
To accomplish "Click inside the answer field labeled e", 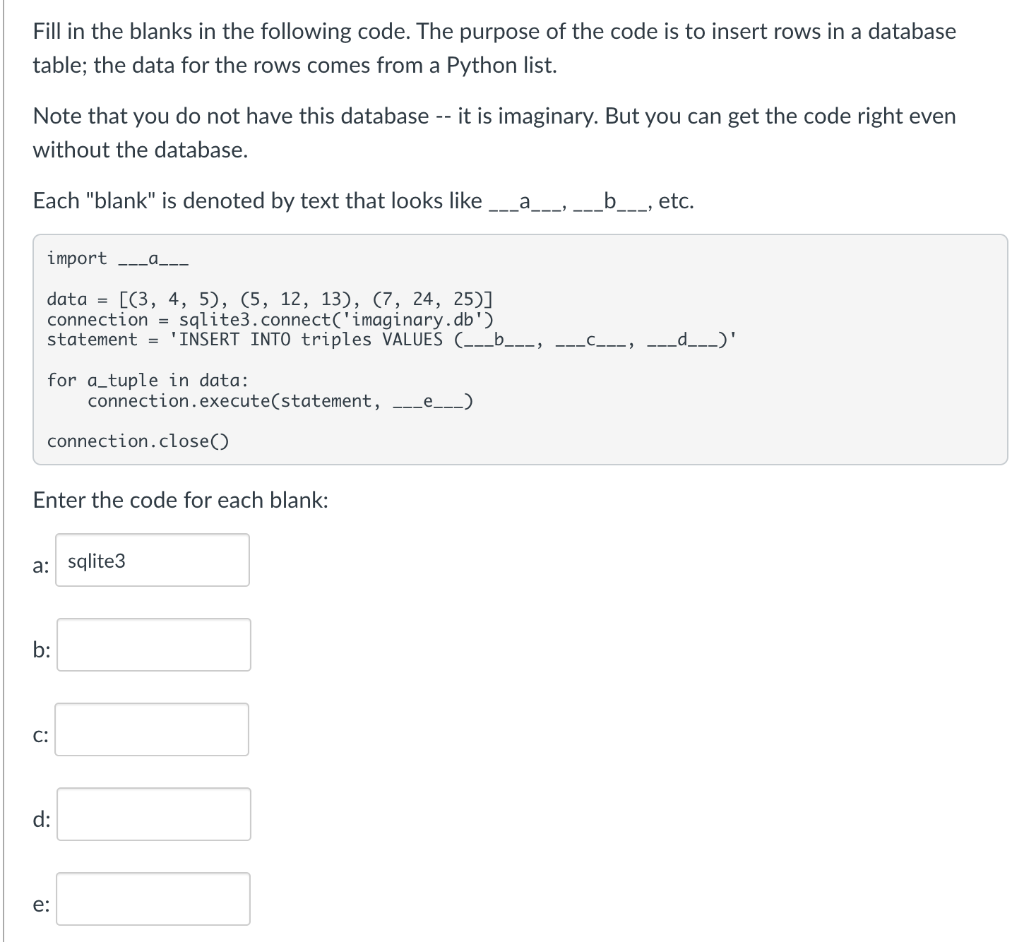I will pos(152,898).
